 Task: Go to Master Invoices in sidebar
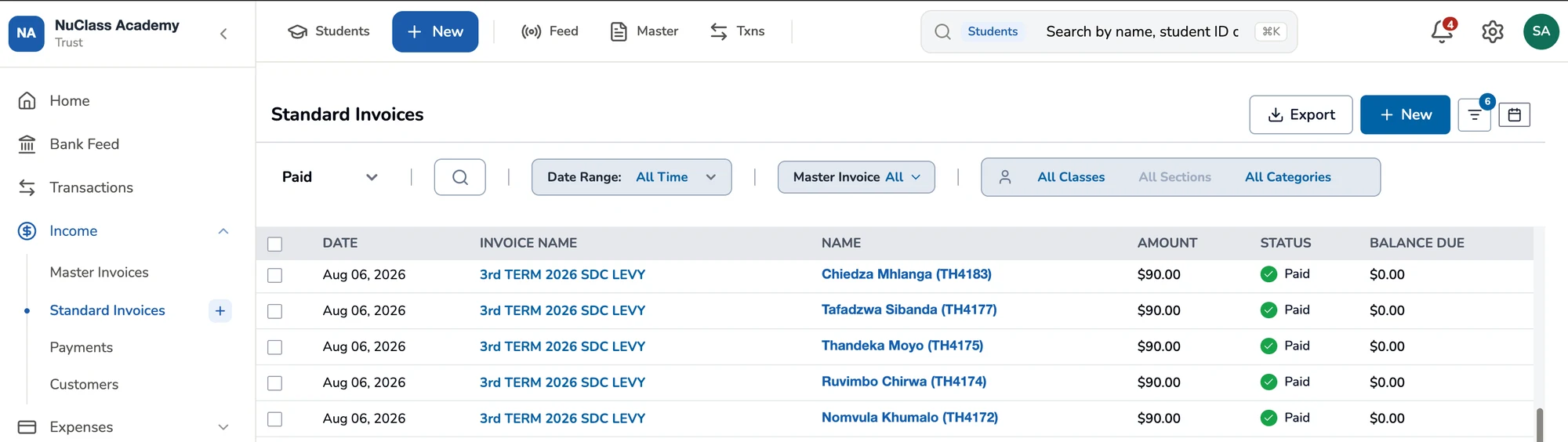[99, 272]
